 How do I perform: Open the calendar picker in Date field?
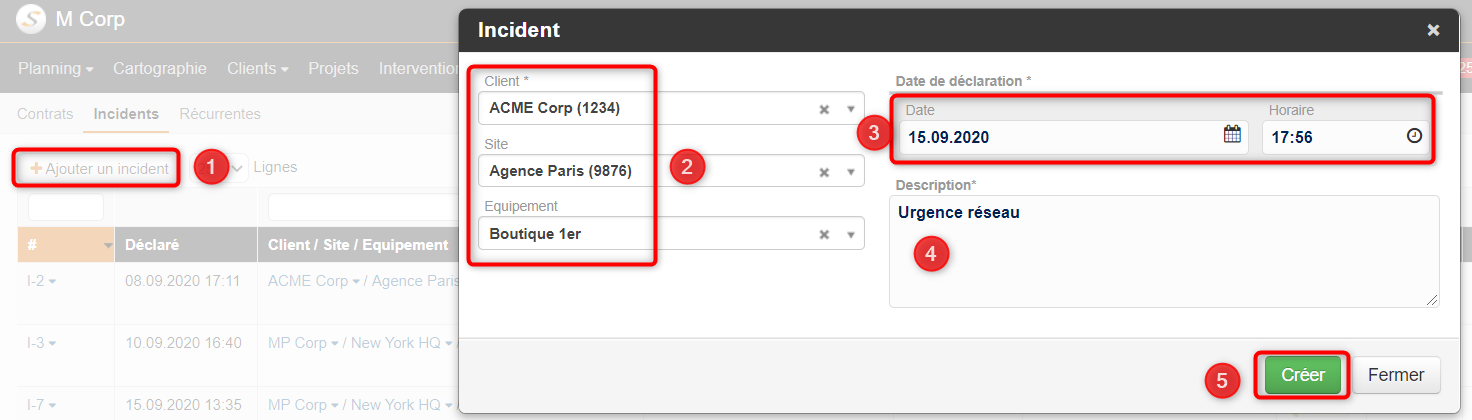click(x=1232, y=136)
